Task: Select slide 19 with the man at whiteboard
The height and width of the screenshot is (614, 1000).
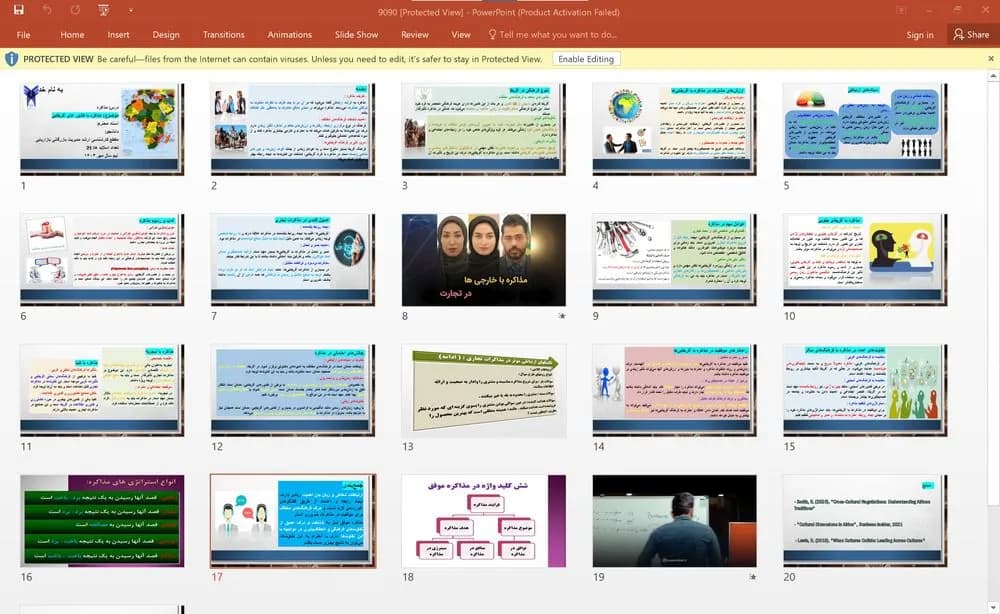Action: pos(674,521)
